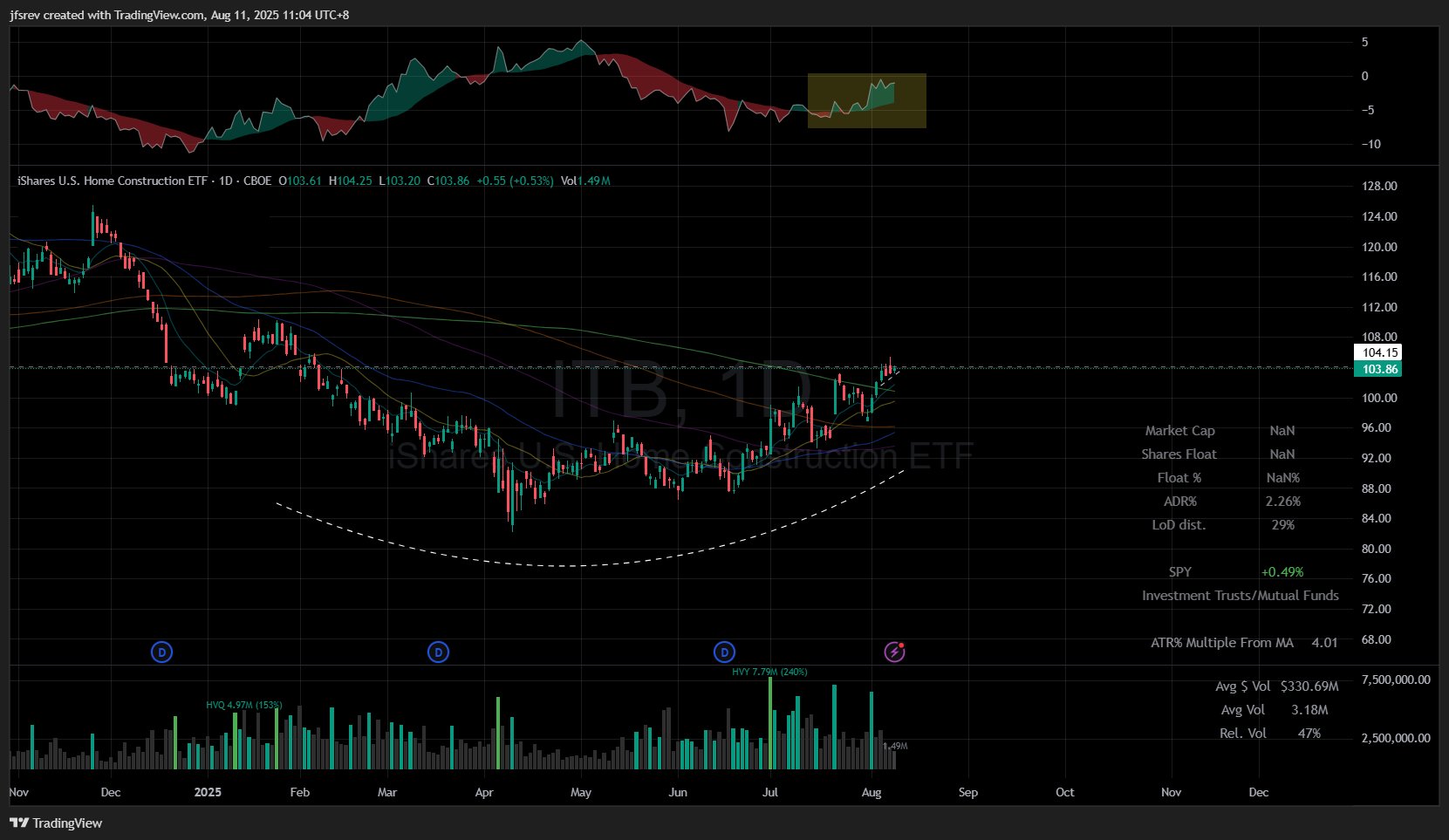Click the low value L103.20
The image size is (1449, 840).
(x=400, y=181)
